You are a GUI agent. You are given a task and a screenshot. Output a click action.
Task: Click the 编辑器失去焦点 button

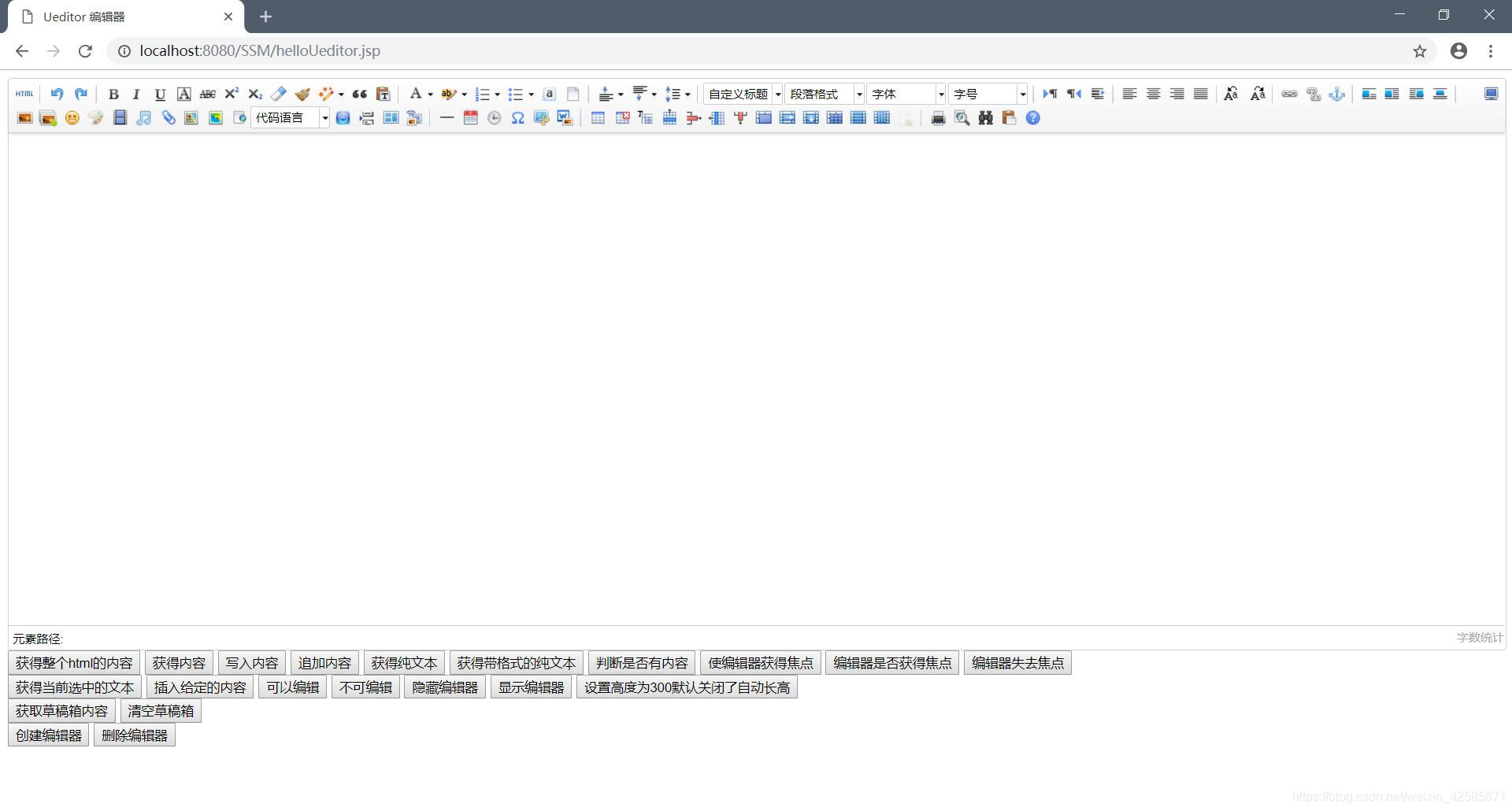coord(1017,663)
